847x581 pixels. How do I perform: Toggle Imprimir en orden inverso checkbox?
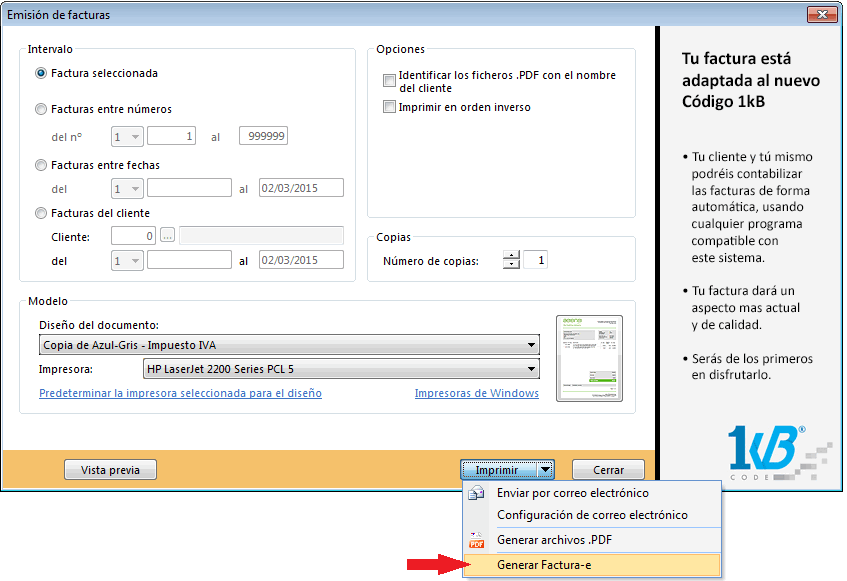[x=390, y=107]
